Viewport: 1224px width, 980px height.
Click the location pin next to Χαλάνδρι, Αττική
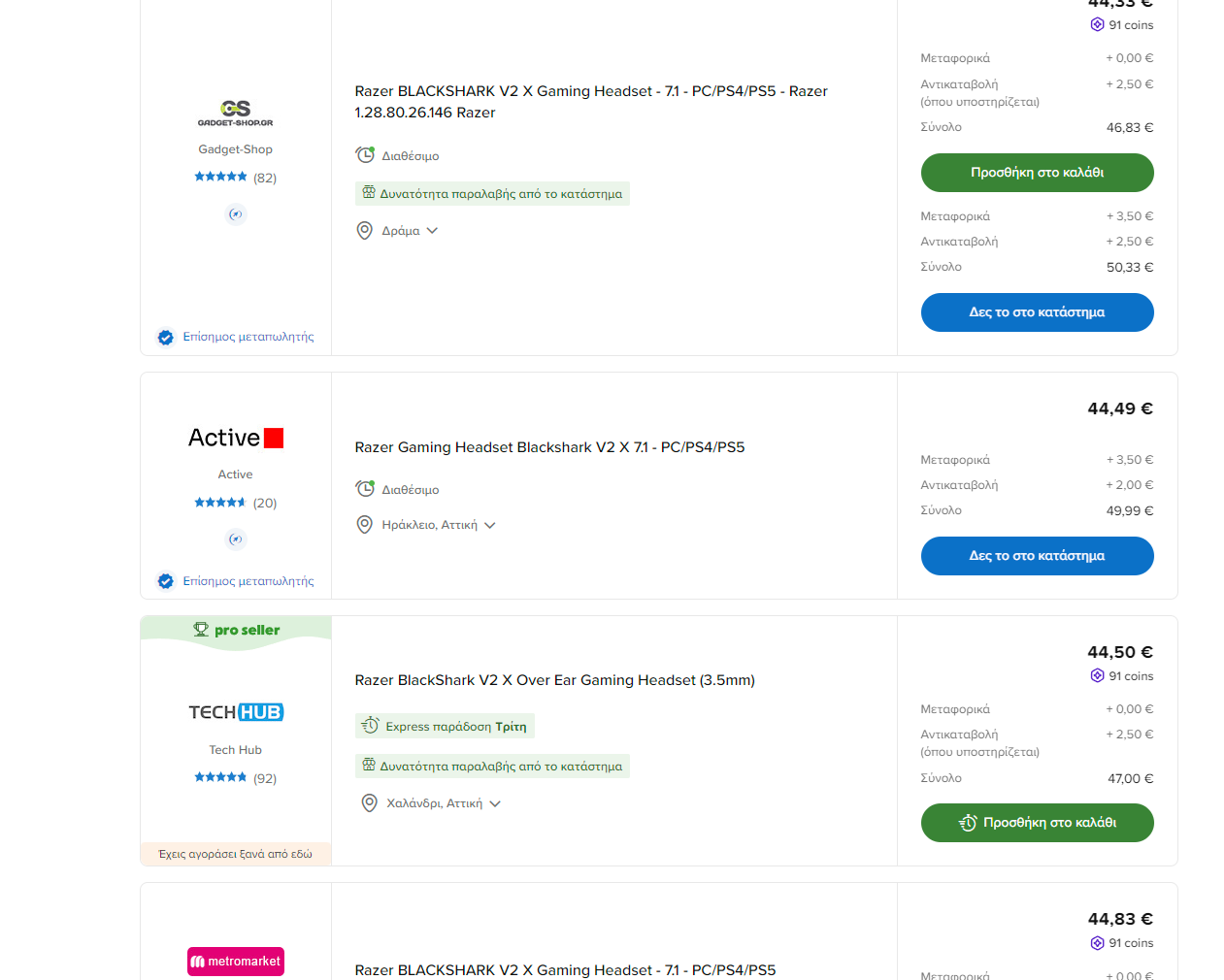369,803
